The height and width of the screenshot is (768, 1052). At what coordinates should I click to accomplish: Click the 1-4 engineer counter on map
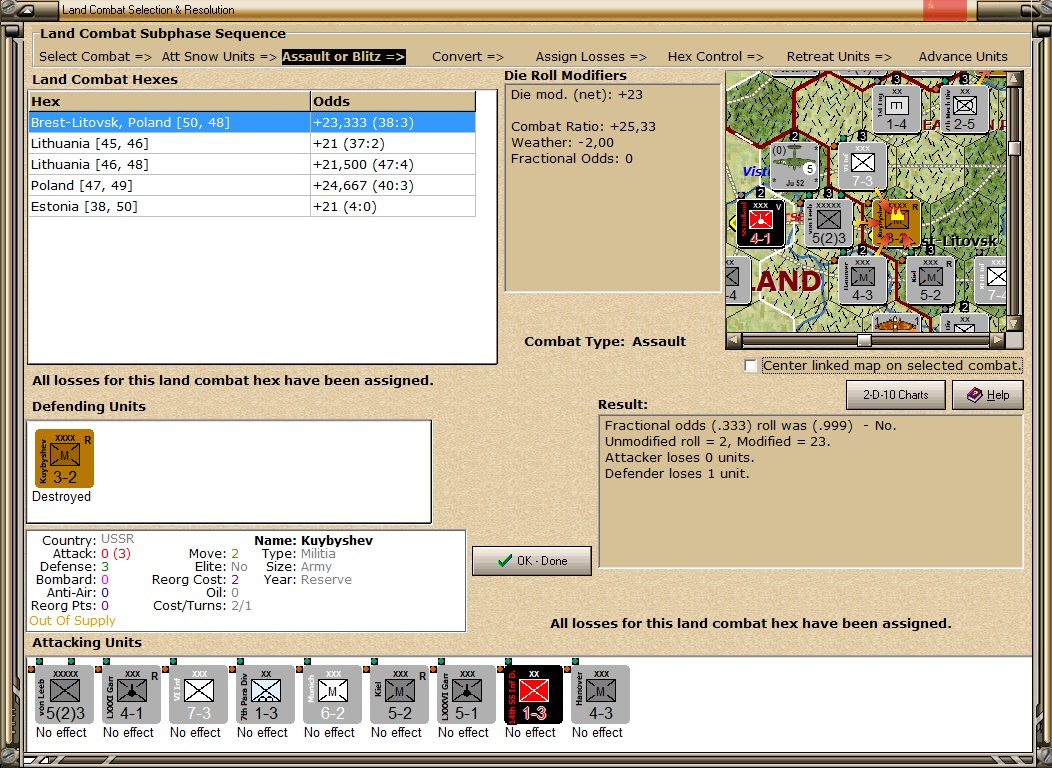click(896, 109)
